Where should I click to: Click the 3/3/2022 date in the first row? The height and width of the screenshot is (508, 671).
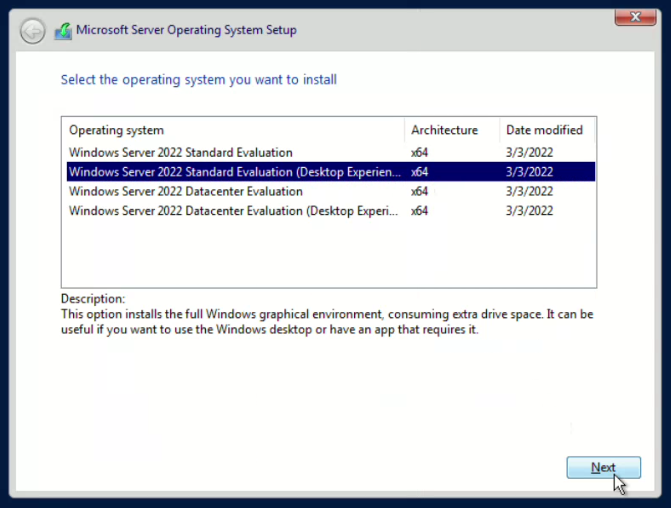pos(529,153)
